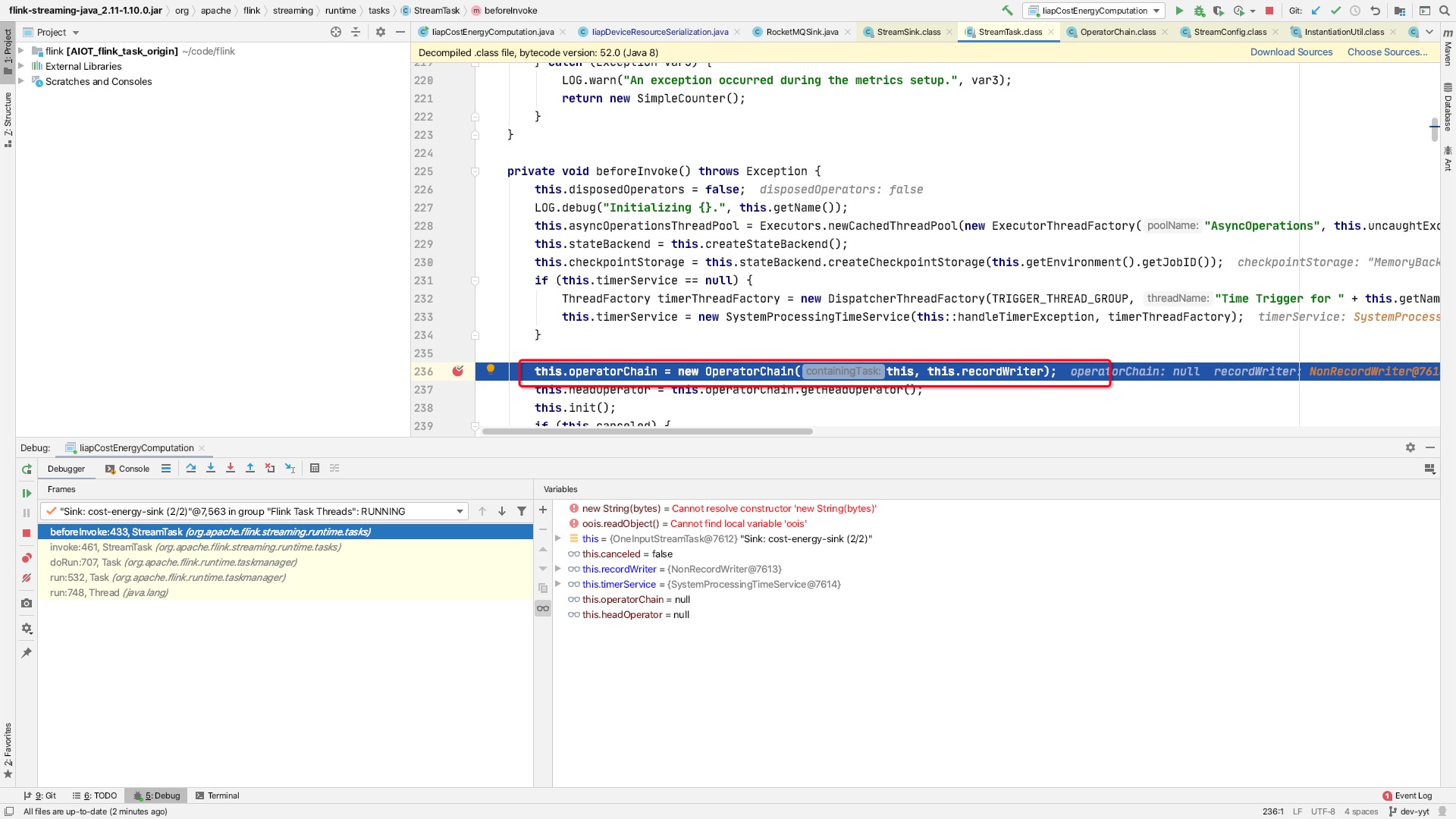Run with Coverage from the top toolbar

pyautogui.click(x=1219, y=11)
